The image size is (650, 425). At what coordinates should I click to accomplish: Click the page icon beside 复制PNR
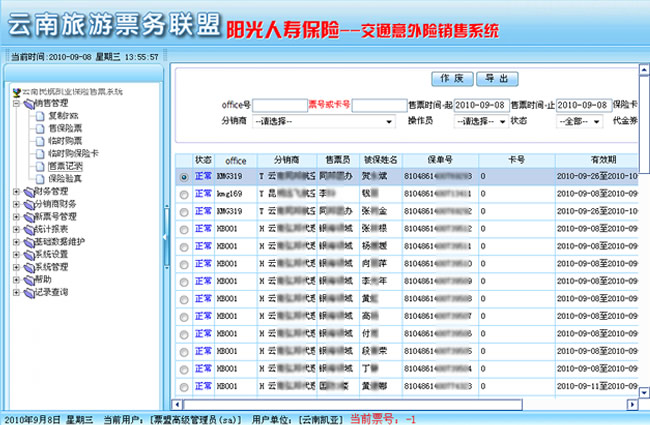tap(40, 116)
